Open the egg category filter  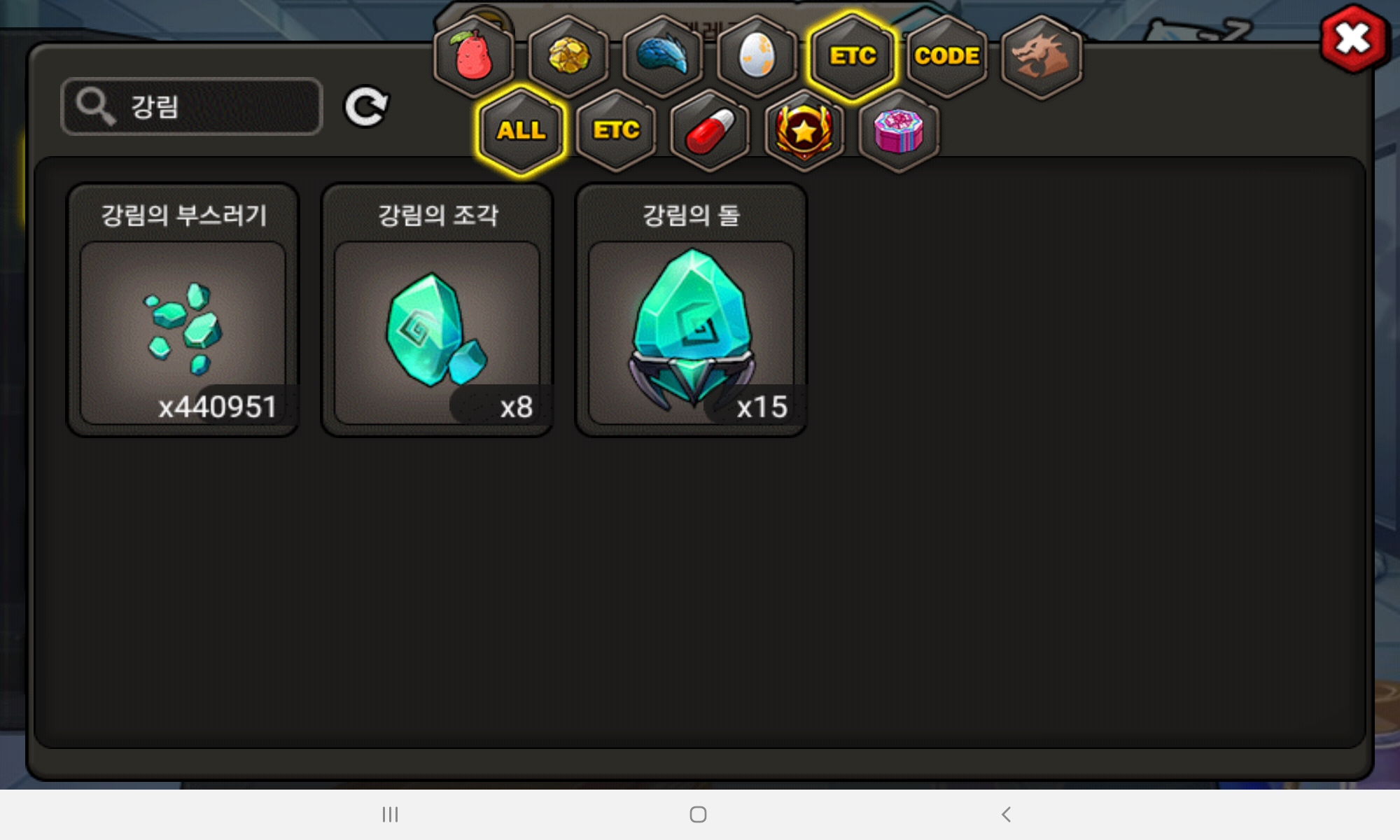tap(757, 56)
